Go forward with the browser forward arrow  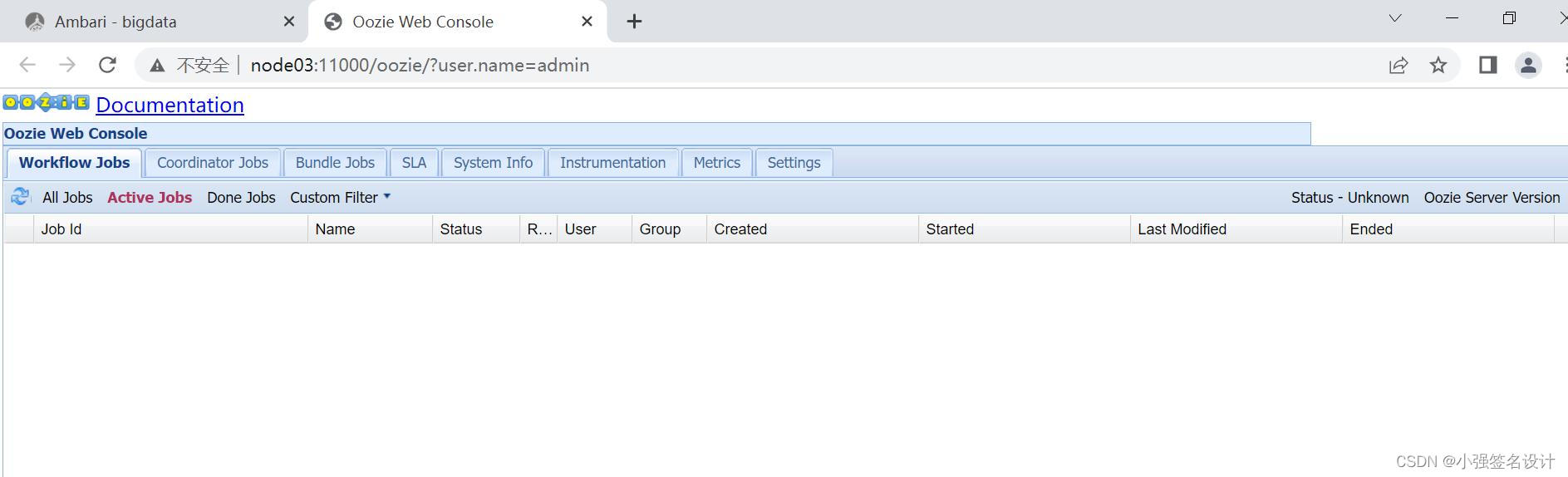(67, 65)
